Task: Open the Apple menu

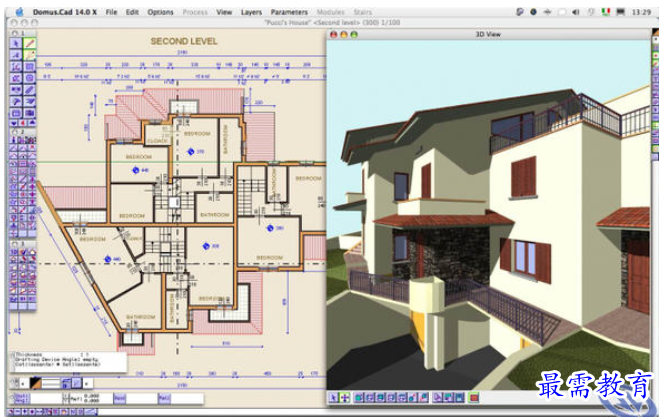Action: tap(20, 12)
